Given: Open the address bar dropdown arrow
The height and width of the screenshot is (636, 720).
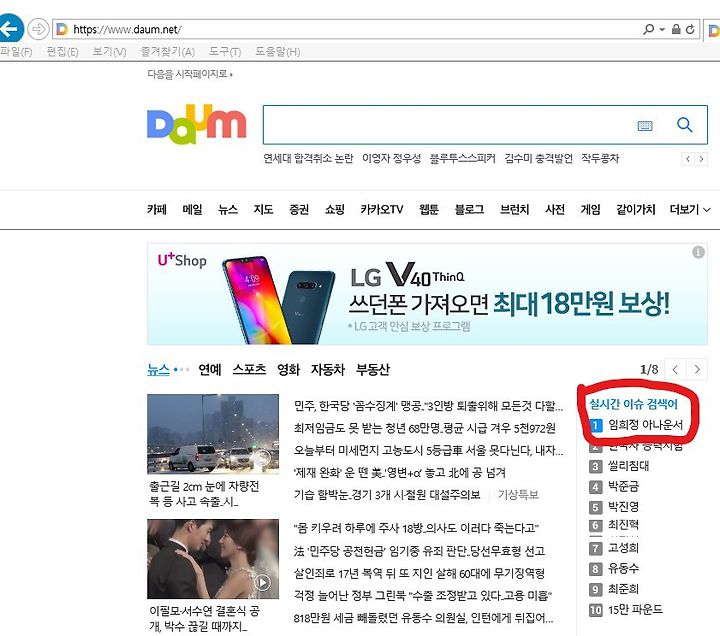Looking at the screenshot, I should click(x=662, y=29).
